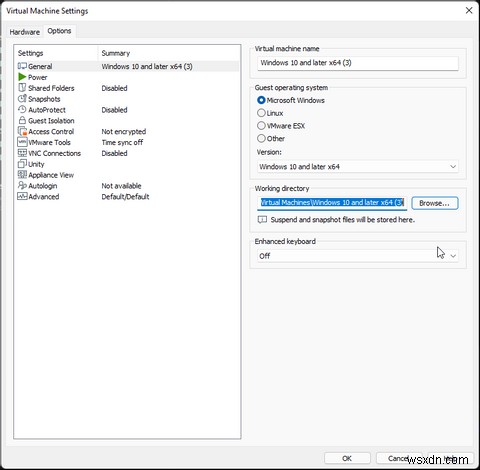The height and width of the screenshot is (470, 480).
Task: Click 'Time sync off' summary text
Action: pos(122,142)
